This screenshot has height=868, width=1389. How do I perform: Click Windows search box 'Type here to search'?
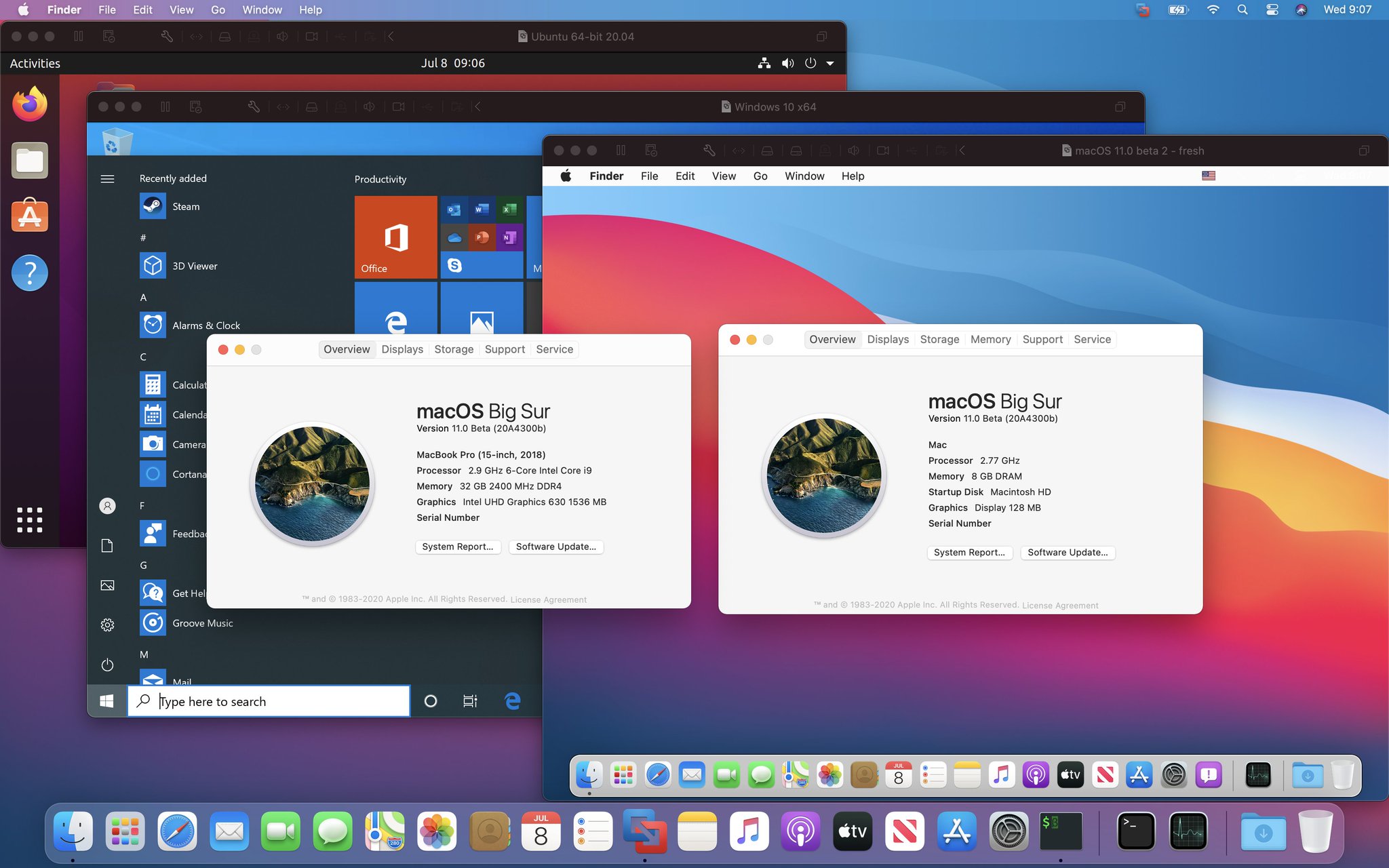(x=269, y=701)
